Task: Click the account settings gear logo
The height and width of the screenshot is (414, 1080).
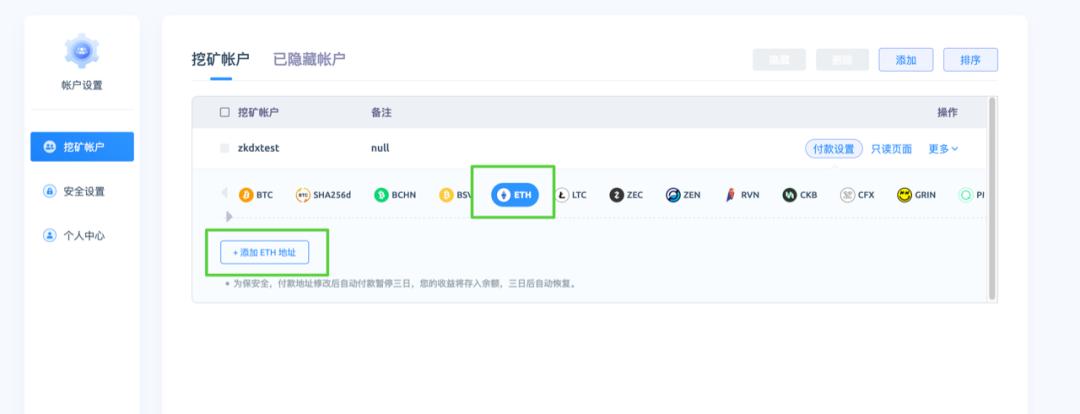Action: click(82, 51)
